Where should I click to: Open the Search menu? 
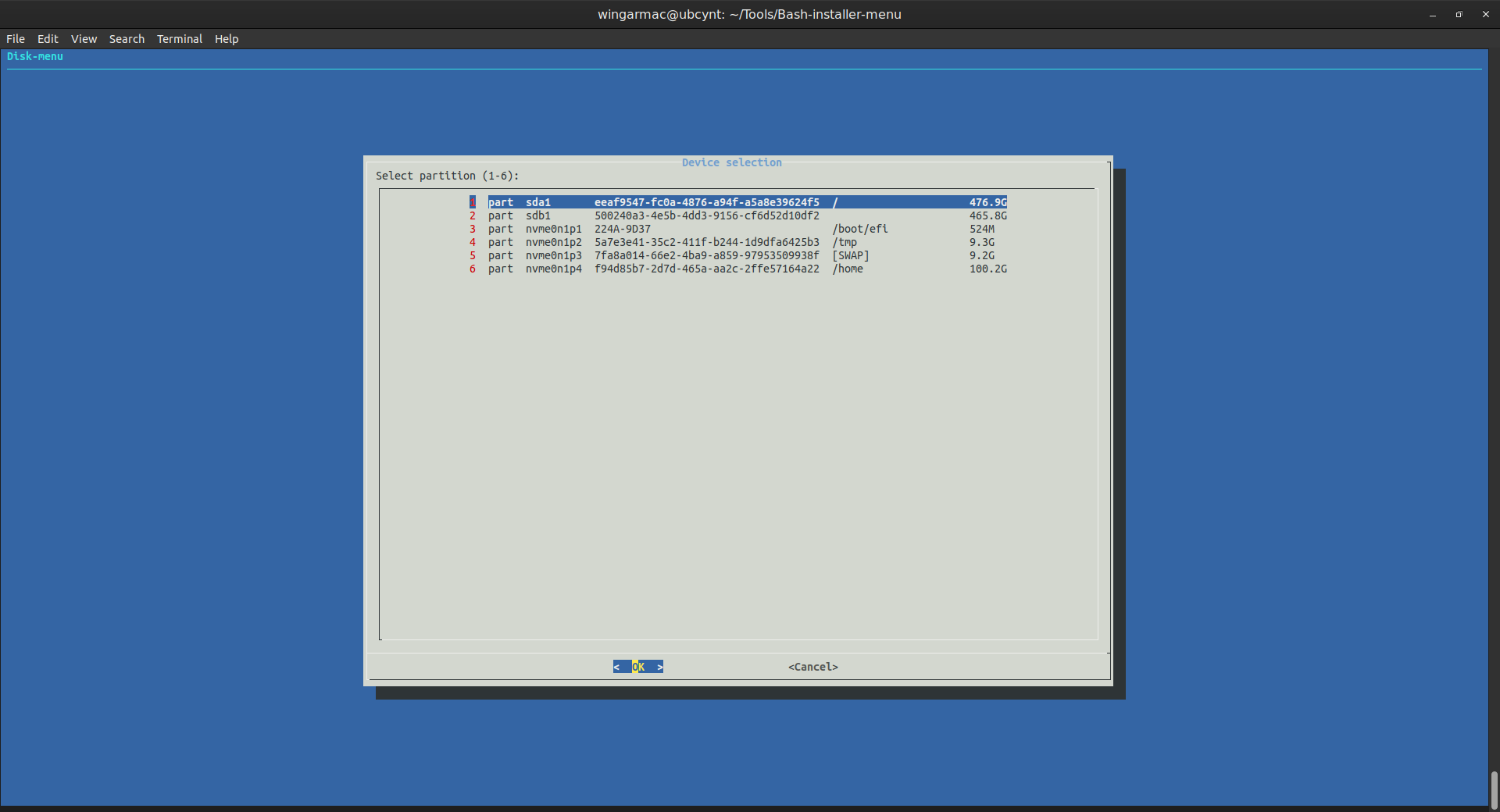click(x=127, y=39)
